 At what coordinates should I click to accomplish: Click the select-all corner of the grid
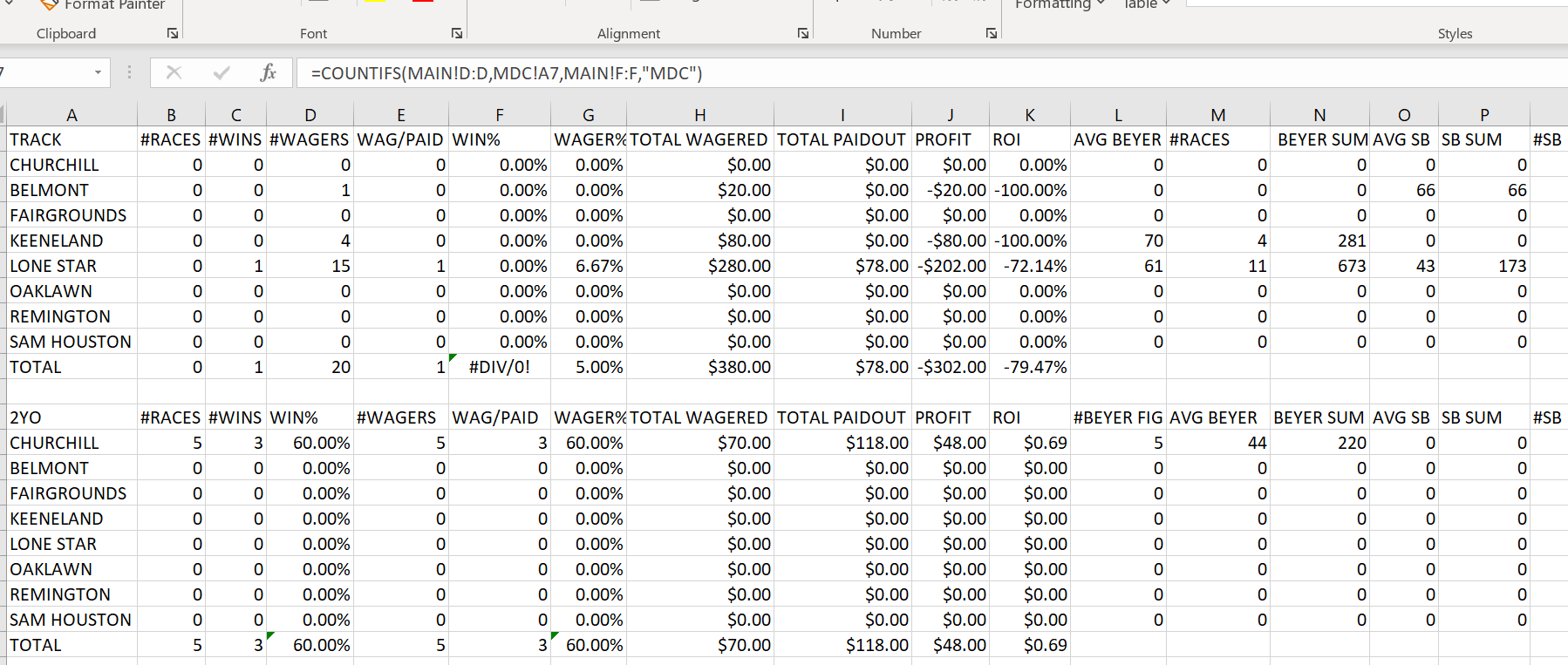[x=3, y=115]
